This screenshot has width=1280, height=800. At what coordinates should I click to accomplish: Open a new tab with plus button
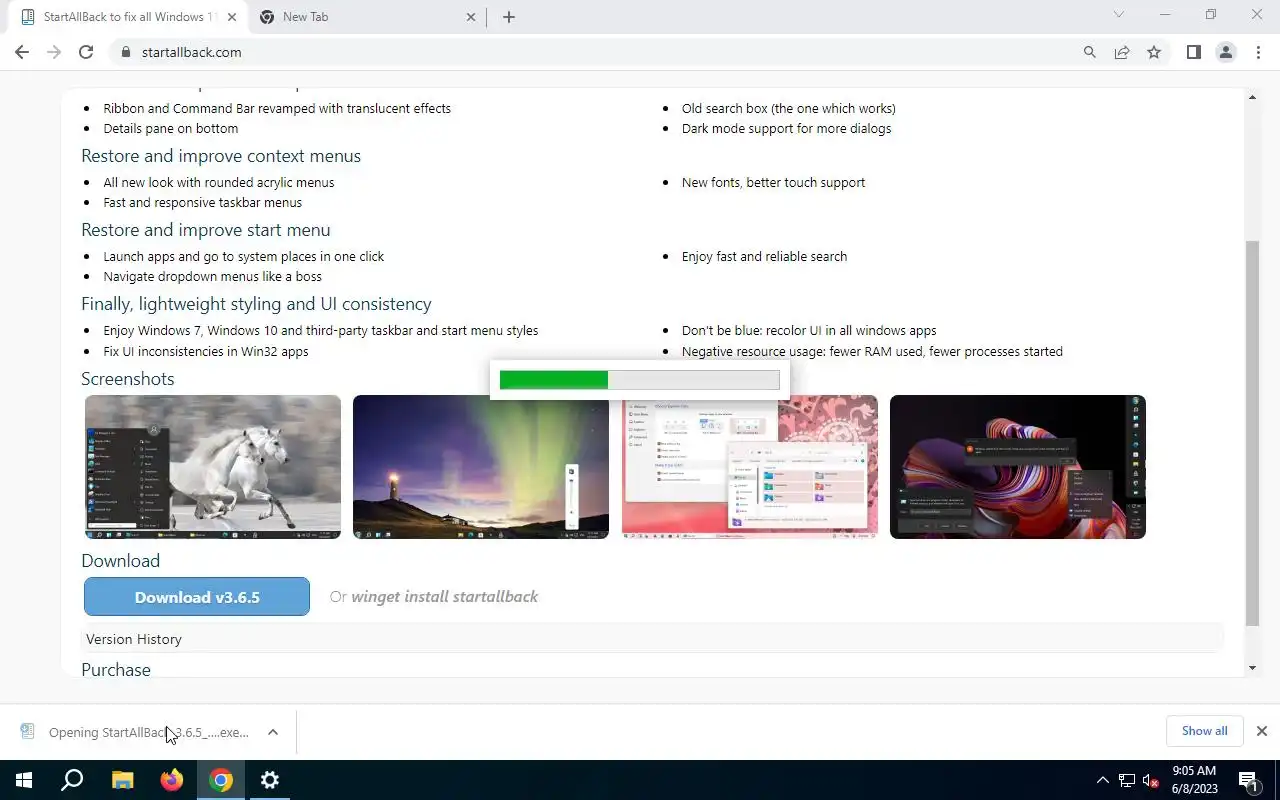pos(508,17)
